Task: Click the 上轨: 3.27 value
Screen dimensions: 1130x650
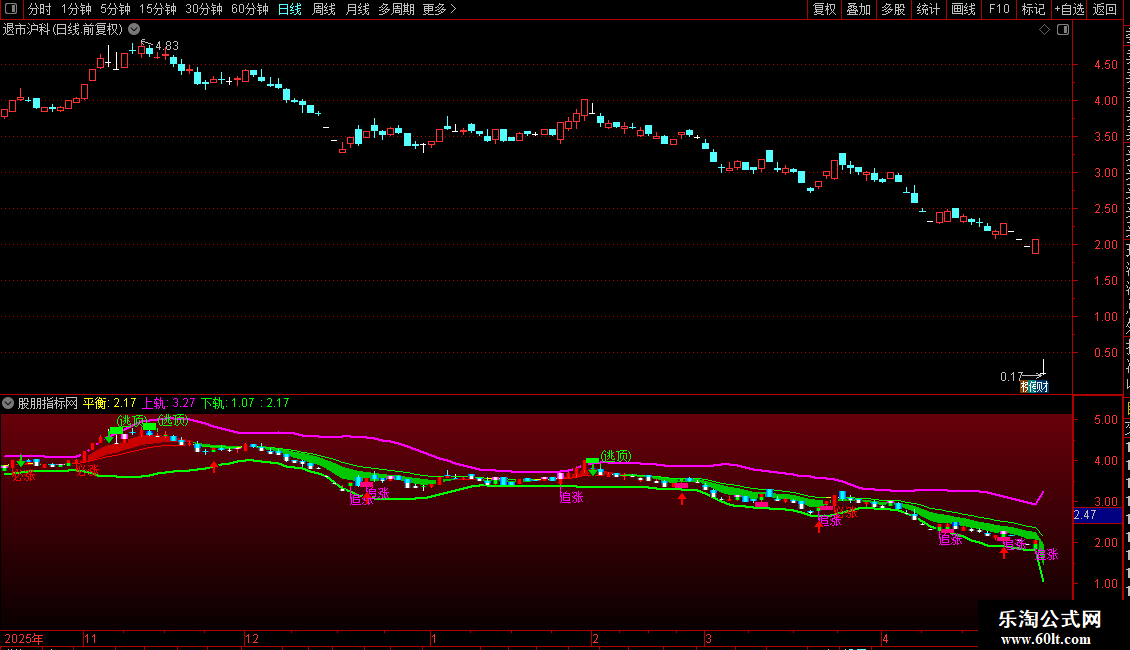Action: 169,403
